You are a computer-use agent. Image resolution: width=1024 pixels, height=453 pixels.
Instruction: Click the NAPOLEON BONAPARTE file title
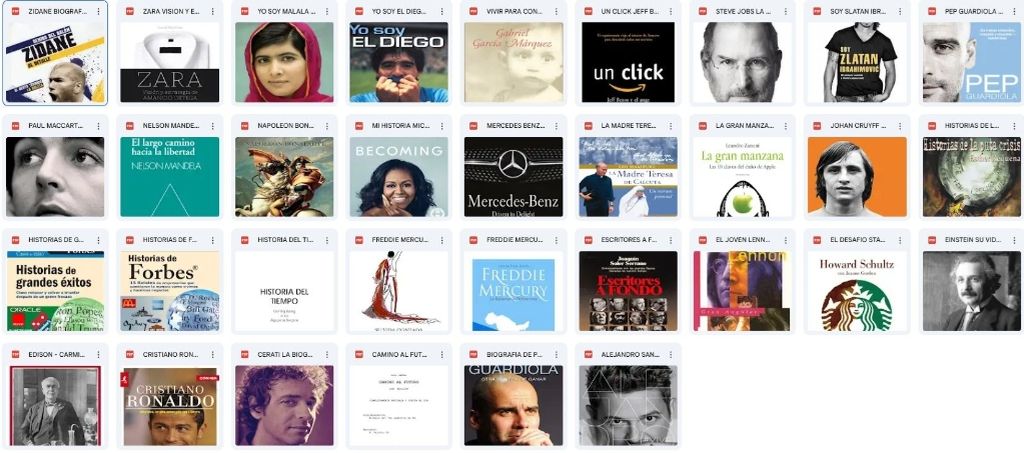(x=283, y=125)
